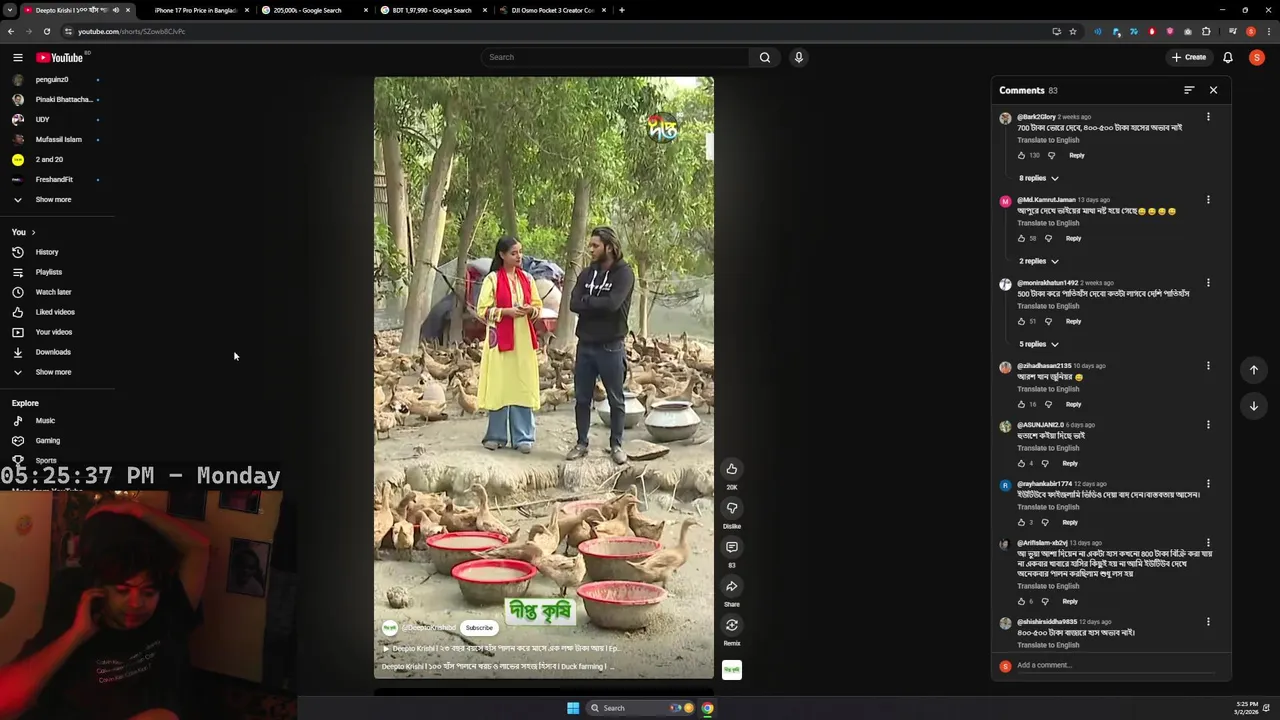Like @Md.KamrulJaman's comment
Viewport: 1280px width, 720px height.
click(1021, 238)
